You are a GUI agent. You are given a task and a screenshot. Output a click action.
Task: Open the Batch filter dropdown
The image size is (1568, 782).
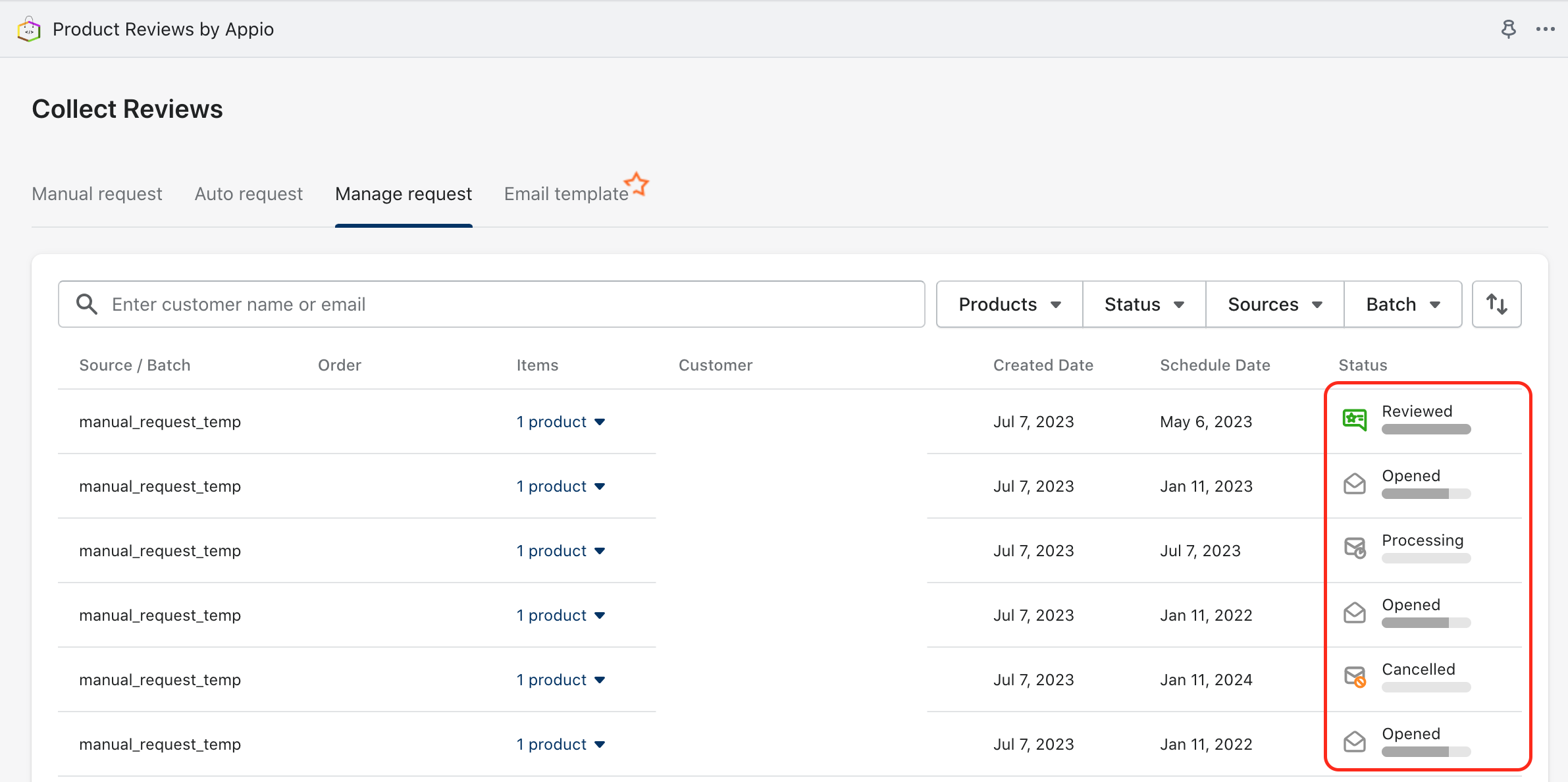[x=1403, y=304]
